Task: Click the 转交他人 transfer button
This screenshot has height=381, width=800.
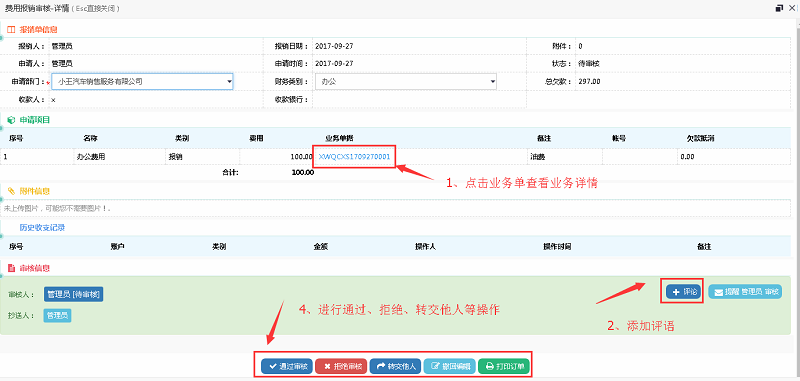Action: coord(395,366)
